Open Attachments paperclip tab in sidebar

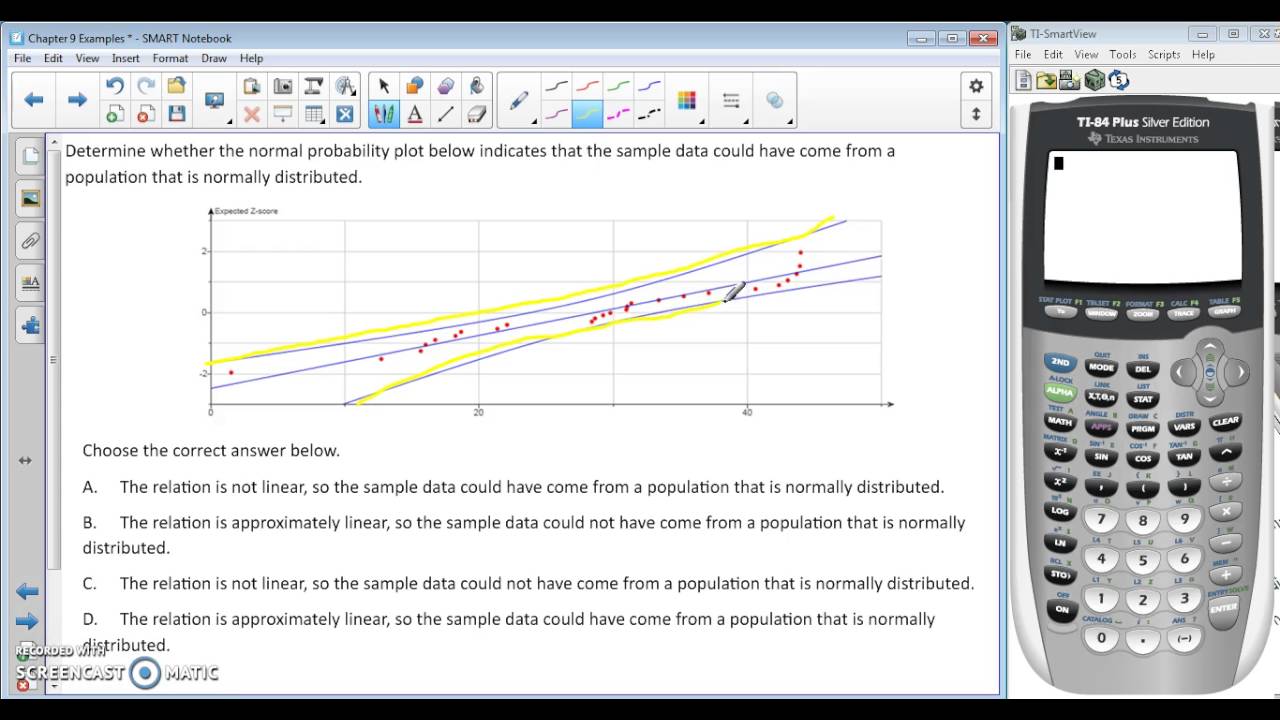pyautogui.click(x=31, y=241)
